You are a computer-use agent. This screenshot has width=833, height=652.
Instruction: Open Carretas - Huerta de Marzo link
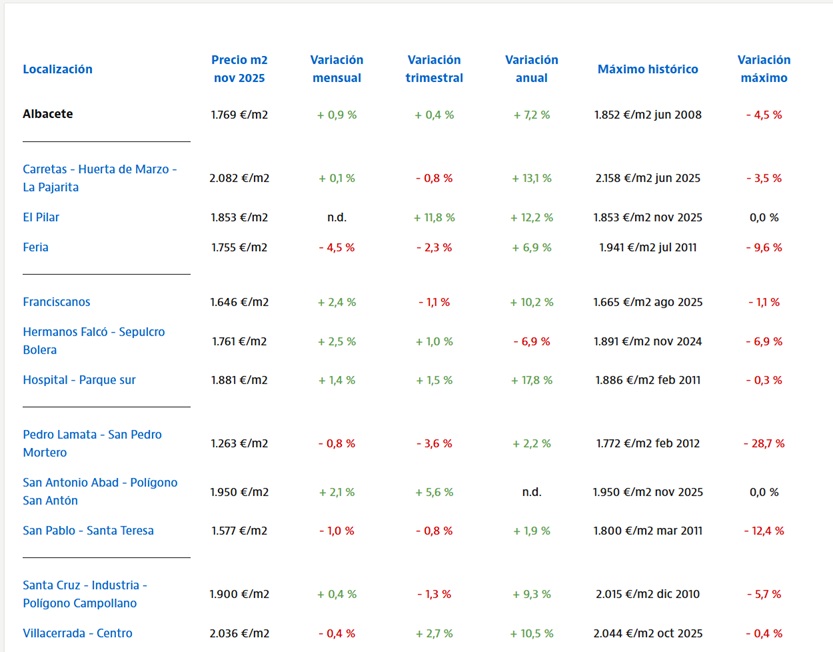tap(99, 178)
